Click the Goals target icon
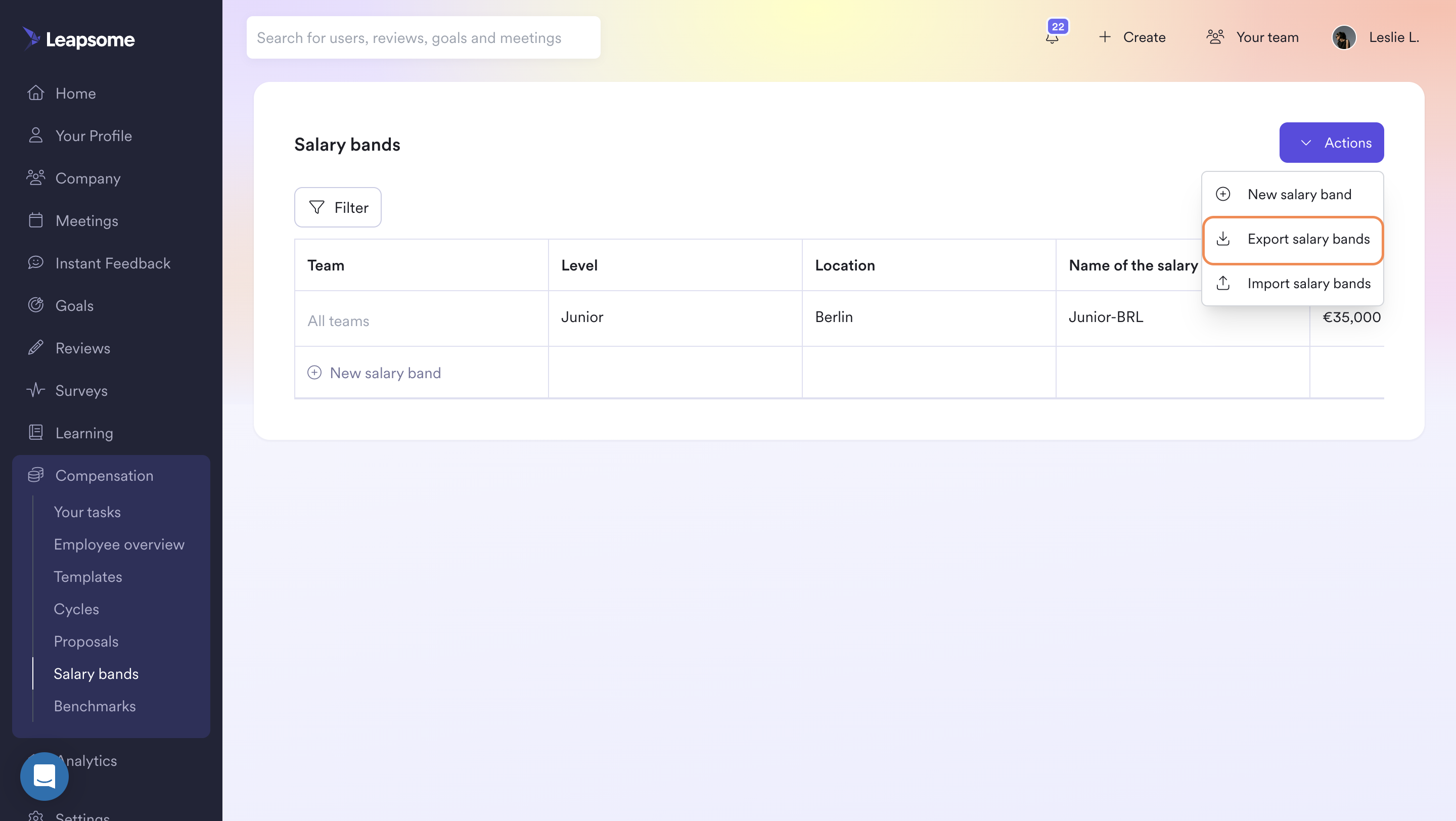Screen dimensions: 1456x821 [35, 305]
